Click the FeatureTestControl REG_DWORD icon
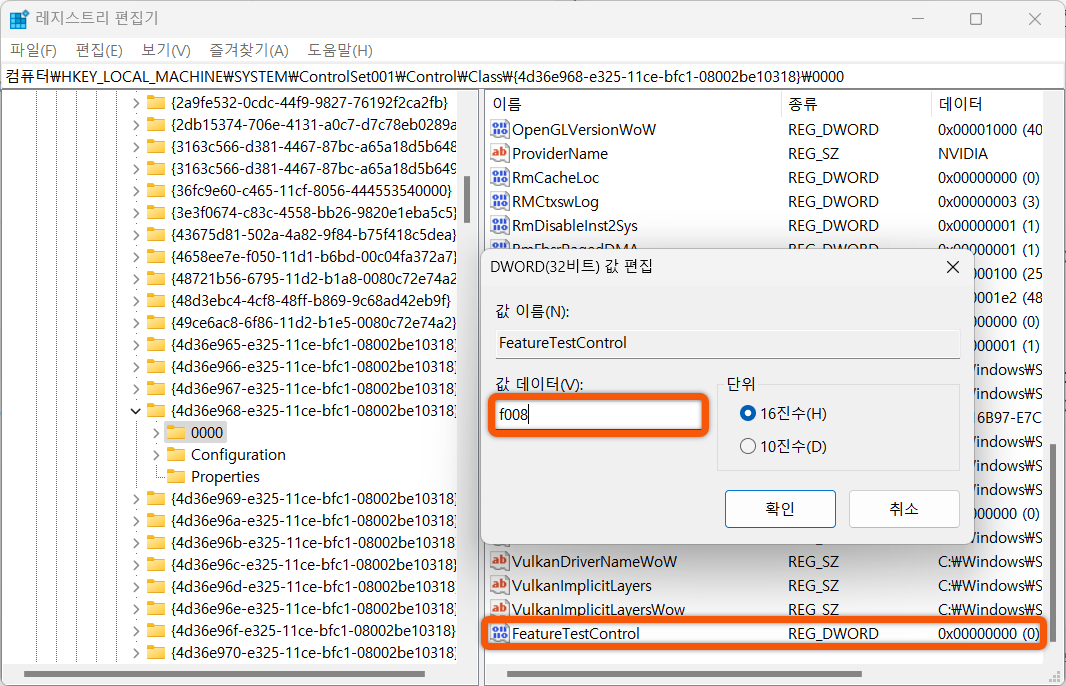Viewport: 1066px width, 686px height. click(500, 633)
